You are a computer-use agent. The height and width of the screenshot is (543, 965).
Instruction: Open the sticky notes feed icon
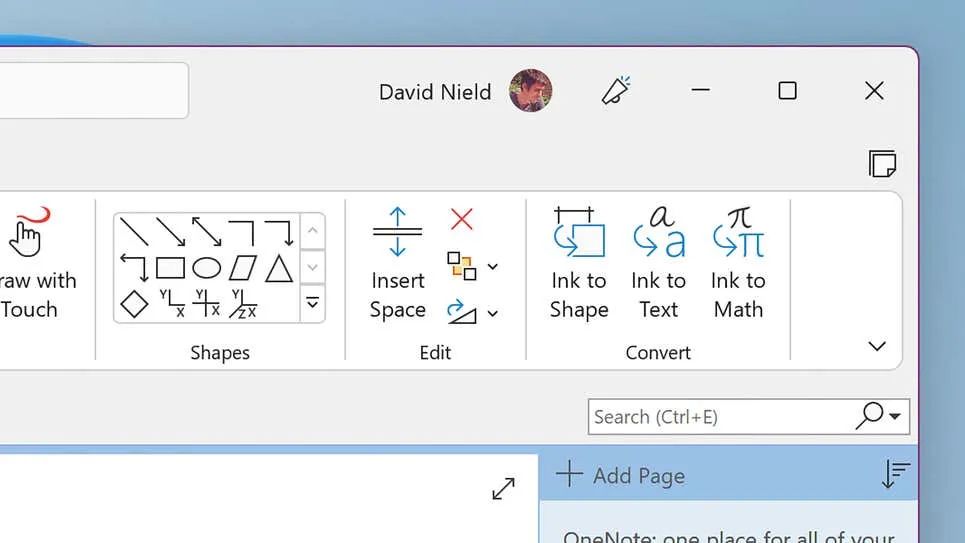click(x=881, y=163)
